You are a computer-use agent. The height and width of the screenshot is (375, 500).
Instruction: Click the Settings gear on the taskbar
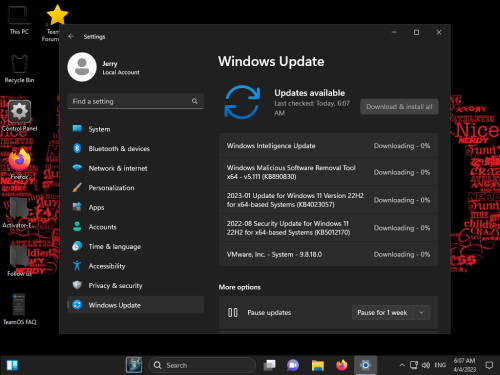pyautogui.click(x=366, y=365)
